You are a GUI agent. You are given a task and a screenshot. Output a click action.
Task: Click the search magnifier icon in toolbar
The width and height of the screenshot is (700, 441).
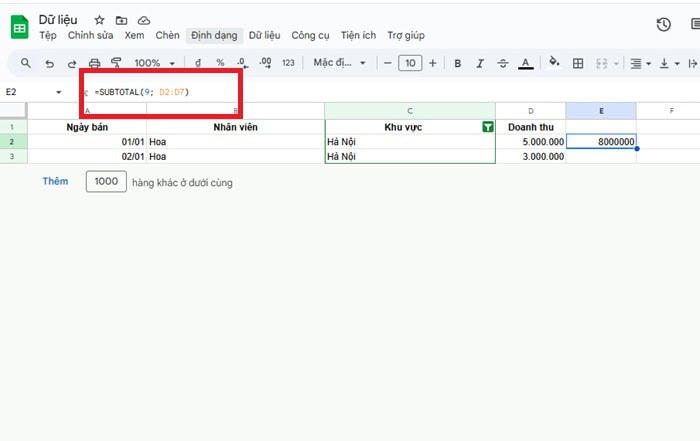25,63
